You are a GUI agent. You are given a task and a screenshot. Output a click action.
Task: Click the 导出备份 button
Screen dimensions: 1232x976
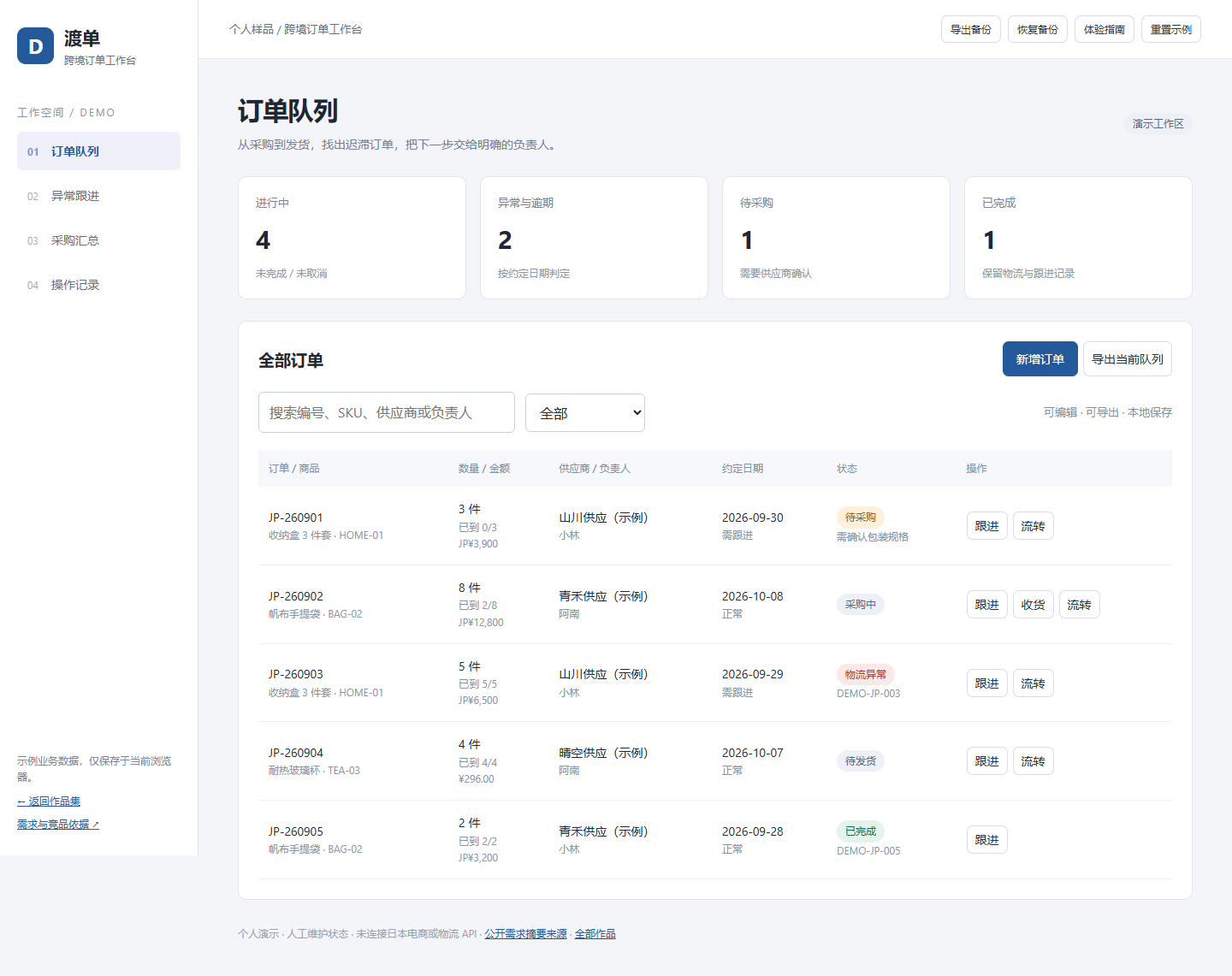click(x=971, y=29)
